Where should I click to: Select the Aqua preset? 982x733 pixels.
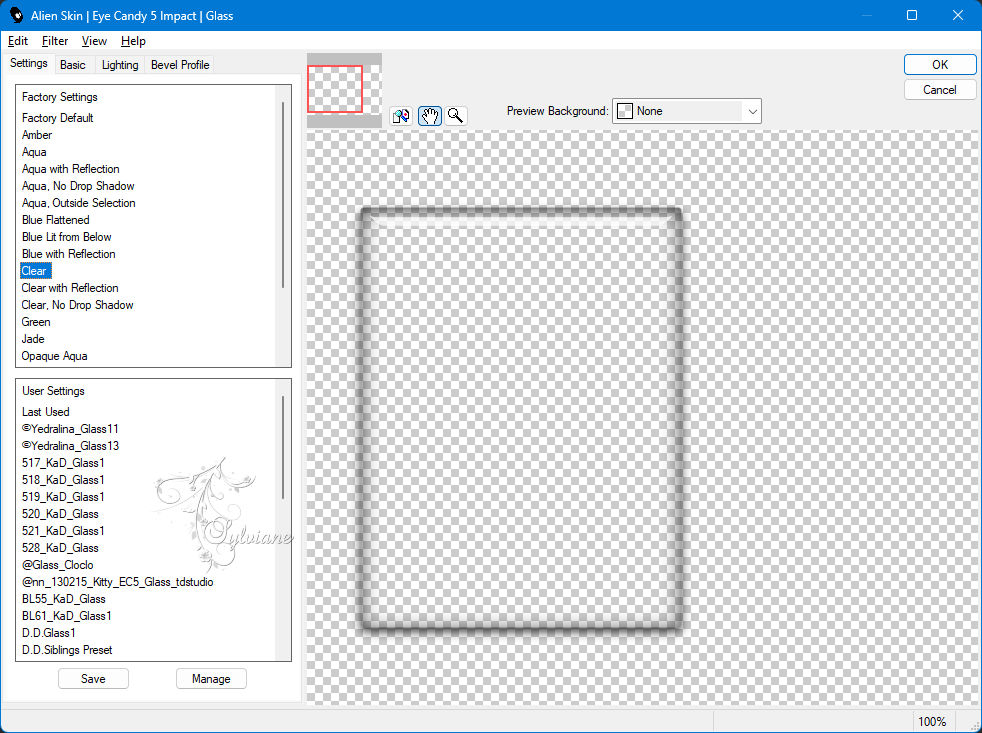34,152
